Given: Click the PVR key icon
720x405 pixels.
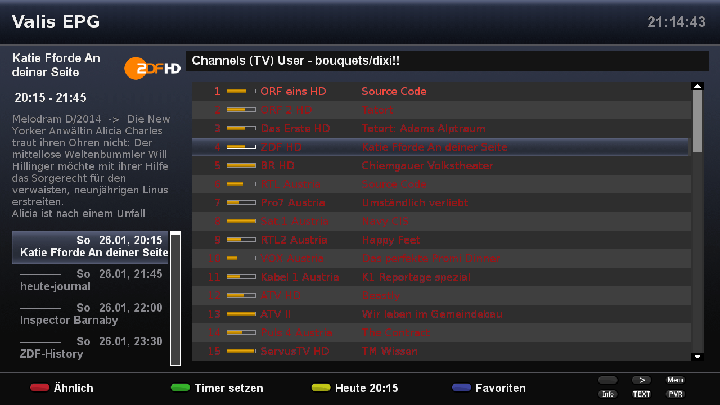Looking at the screenshot, I should tap(675, 394).
